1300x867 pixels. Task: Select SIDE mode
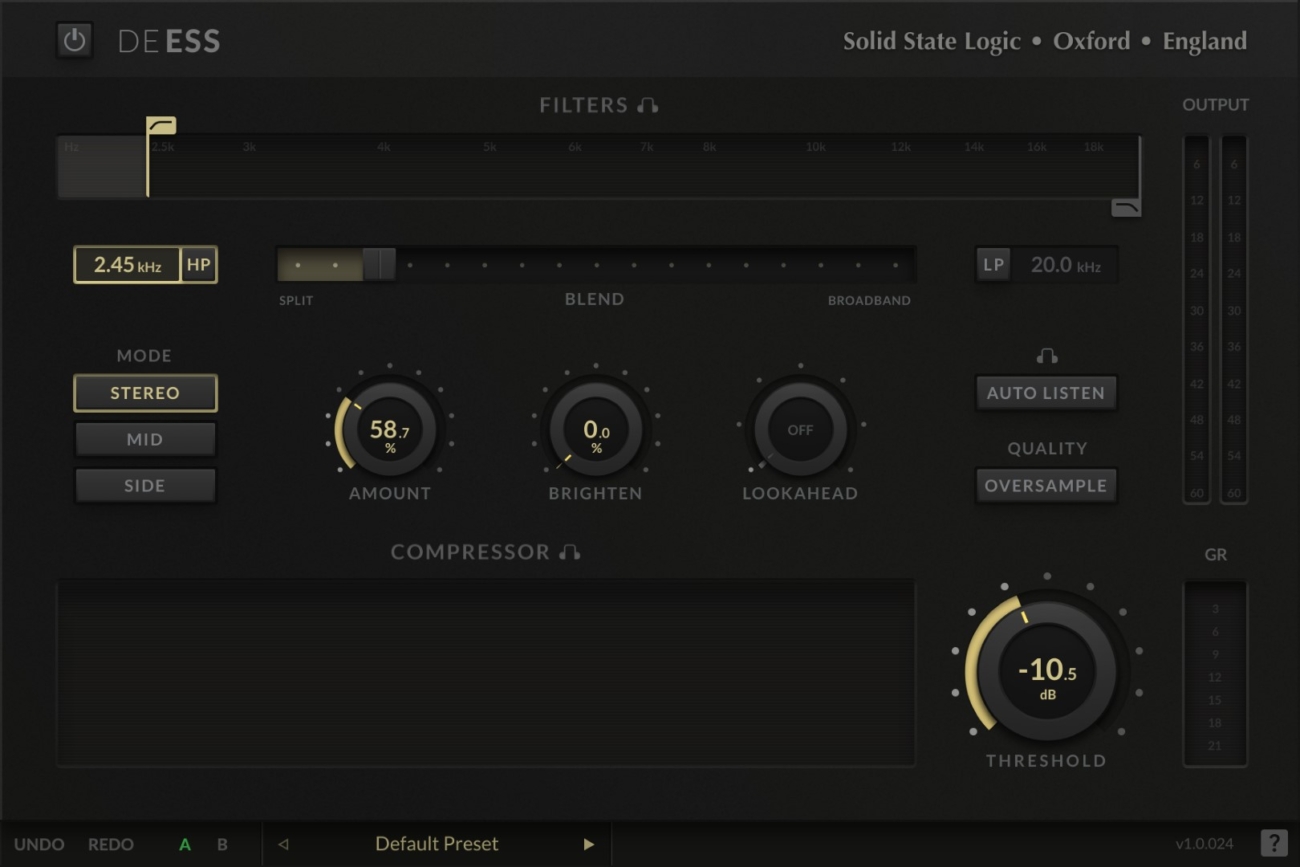[x=145, y=485]
